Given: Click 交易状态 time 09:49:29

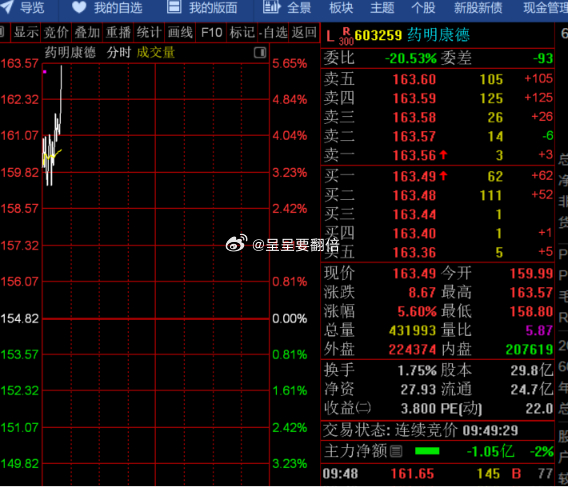Looking at the screenshot, I should click(x=490, y=430).
